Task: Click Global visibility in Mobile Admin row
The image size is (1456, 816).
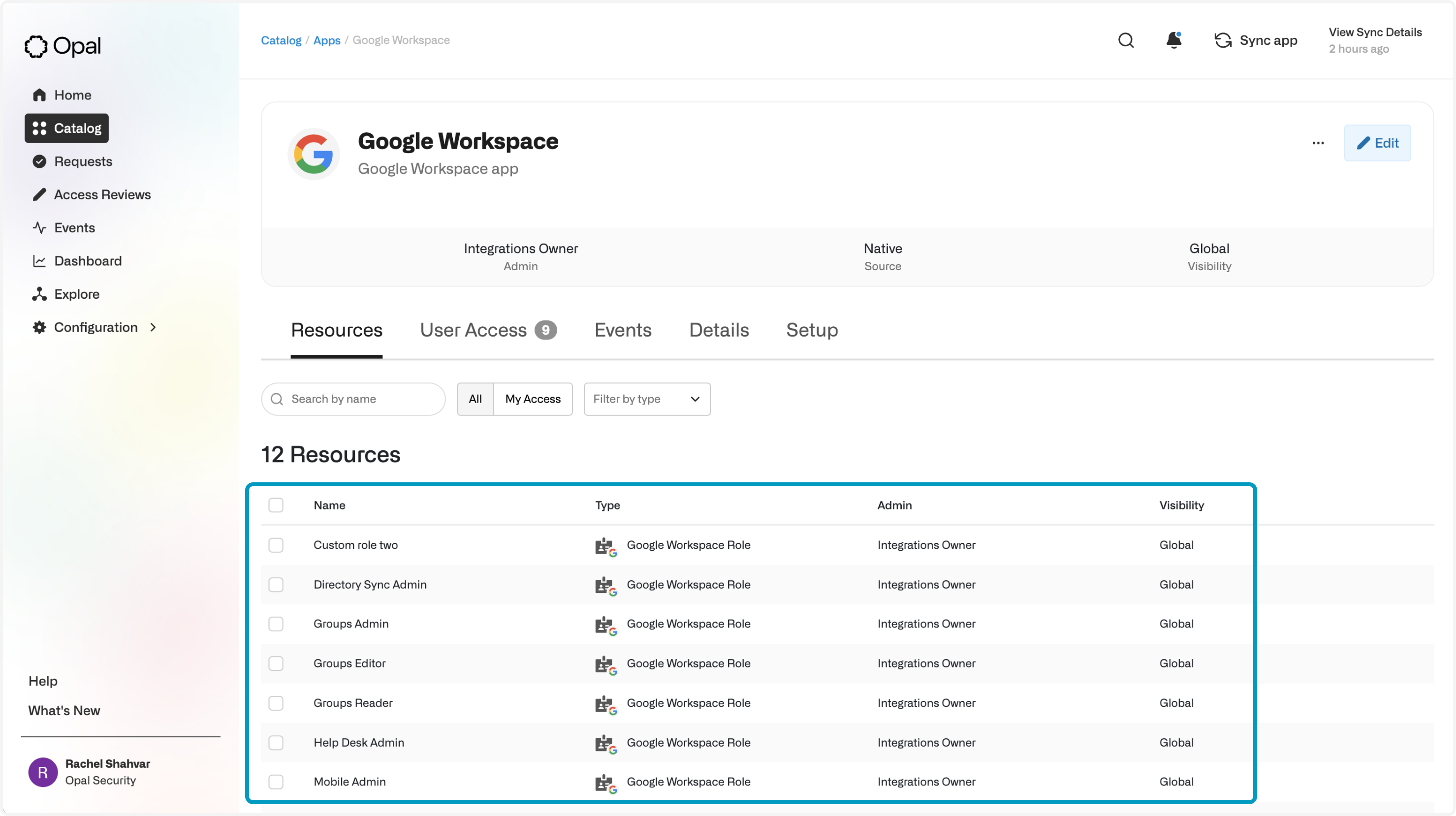Action: (1176, 782)
